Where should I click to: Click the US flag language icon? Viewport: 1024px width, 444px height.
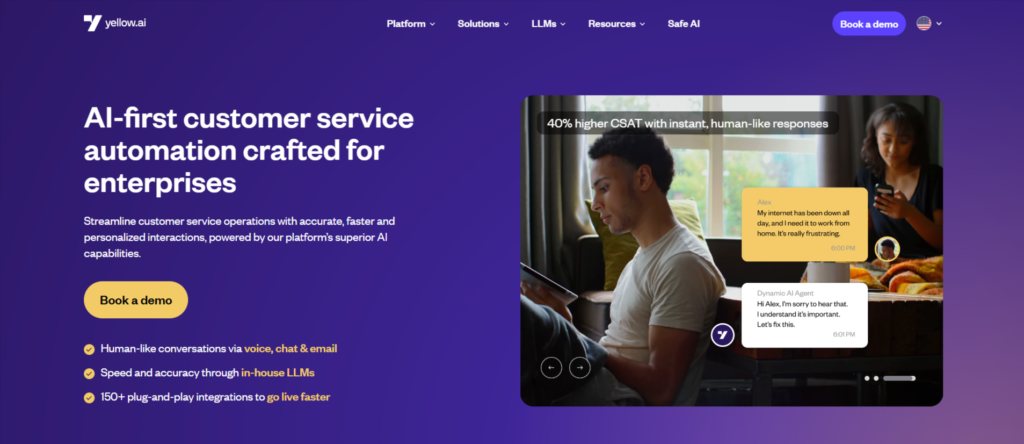[923, 24]
